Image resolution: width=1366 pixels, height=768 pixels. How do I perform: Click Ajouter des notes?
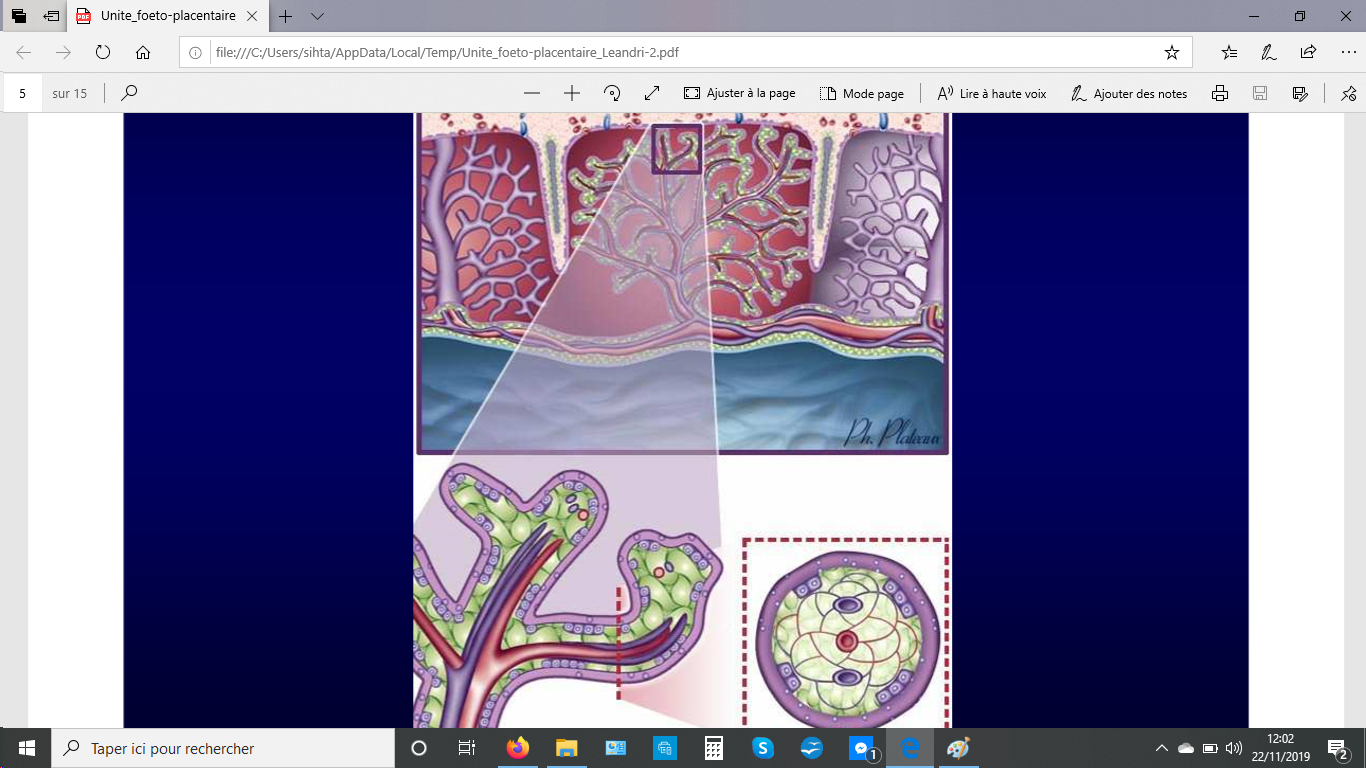coord(1129,93)
